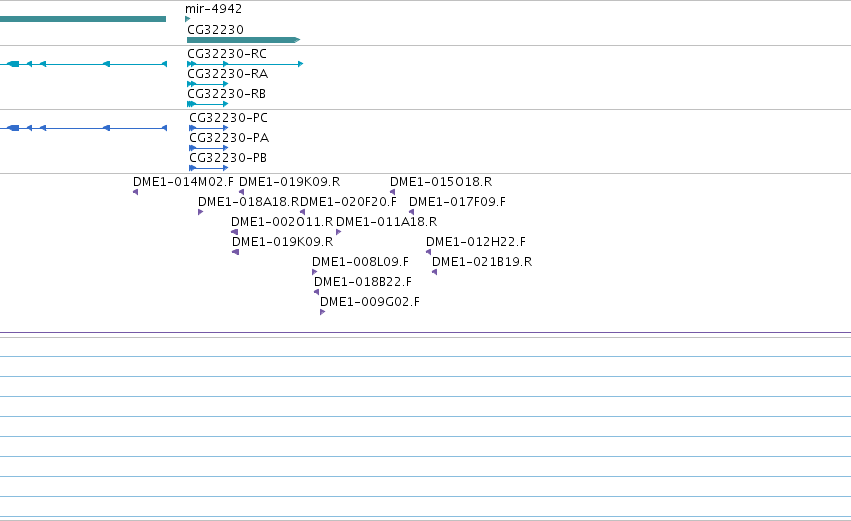Select protein label CG32230-PC
Screen dimensions: 851x521
[x=228, y=118]
